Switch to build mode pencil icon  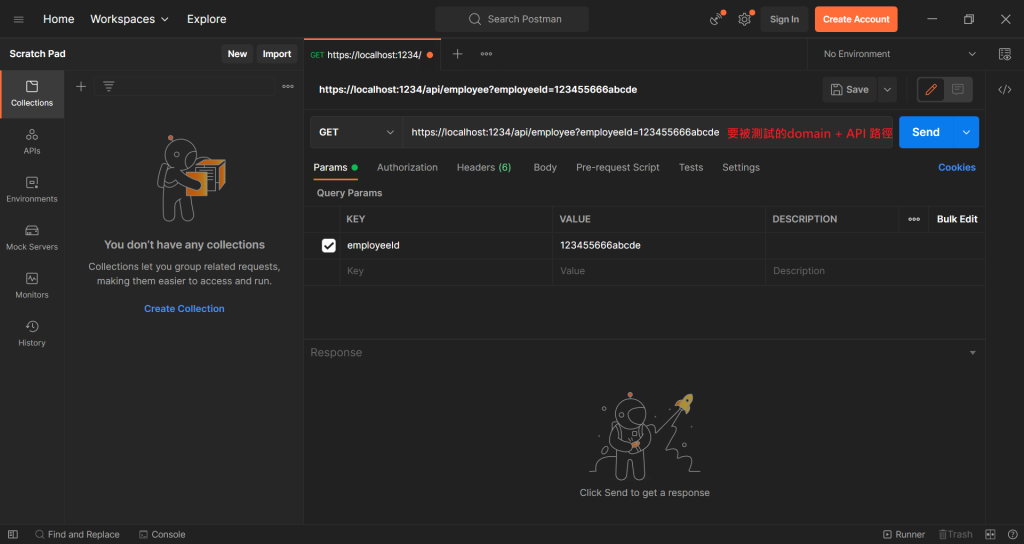pyautogui.click(x=931, y=89)
